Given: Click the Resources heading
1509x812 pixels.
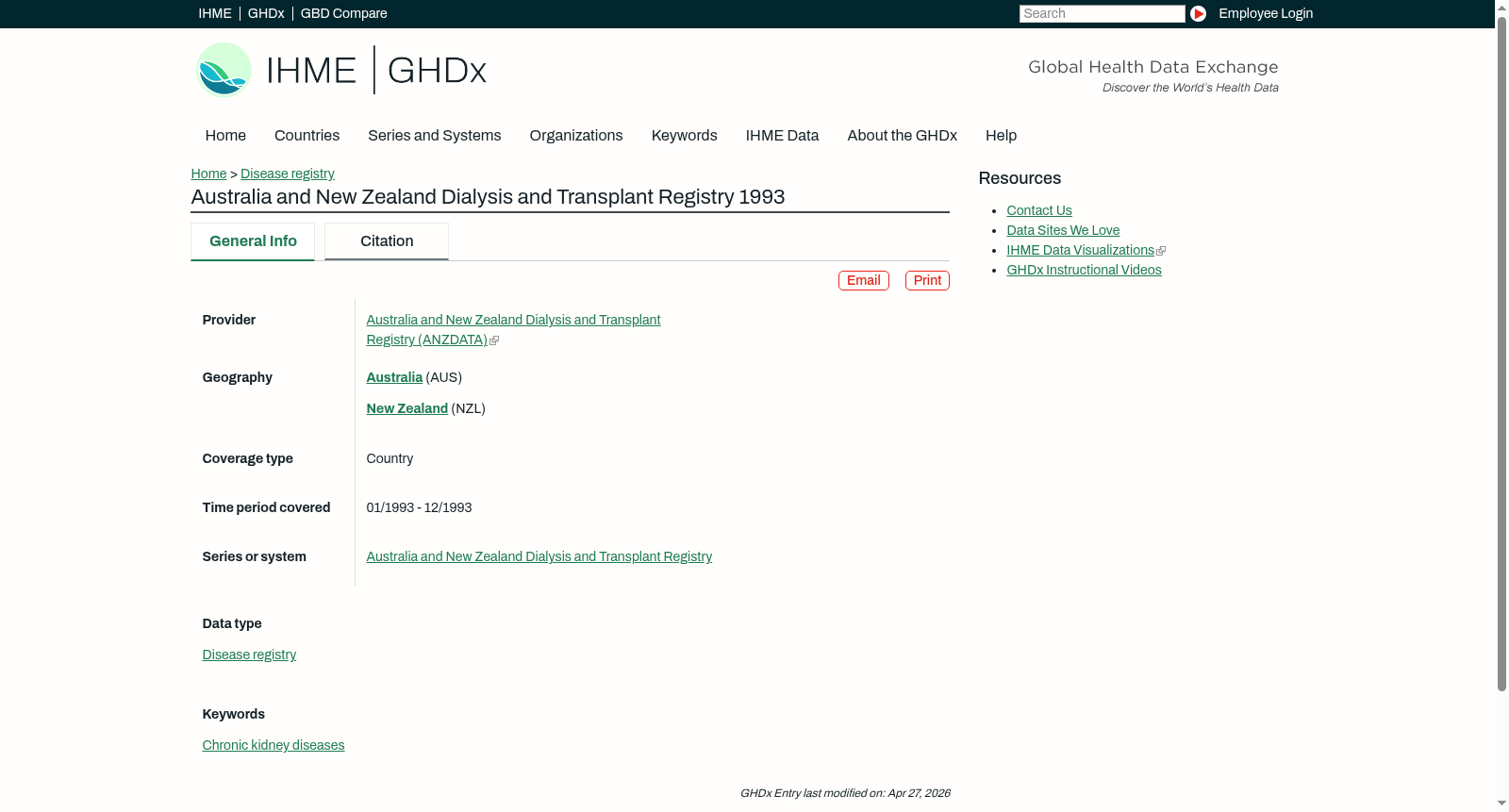Looking at the screenshot, I should click(1020, 178).
